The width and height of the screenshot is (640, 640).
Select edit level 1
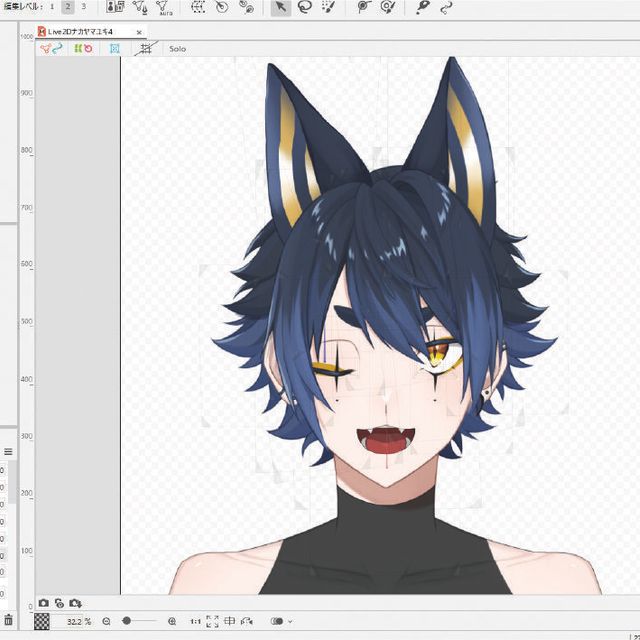coord(52,7)
